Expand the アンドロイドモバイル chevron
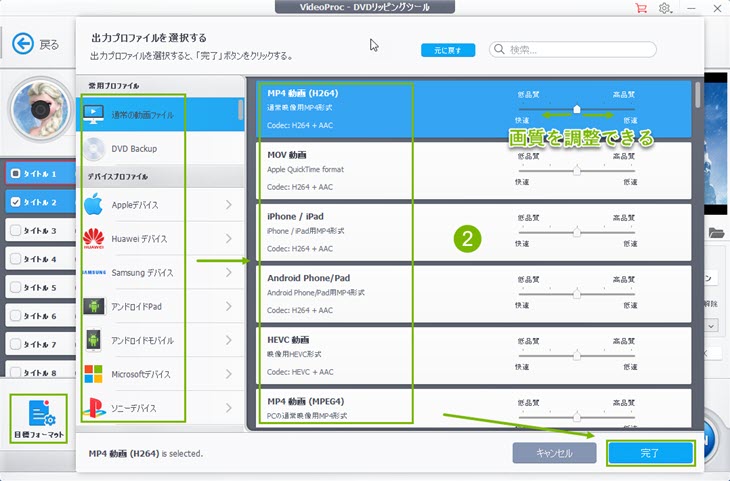This screenshot has height=481, width=730. (x=229, y=340)
